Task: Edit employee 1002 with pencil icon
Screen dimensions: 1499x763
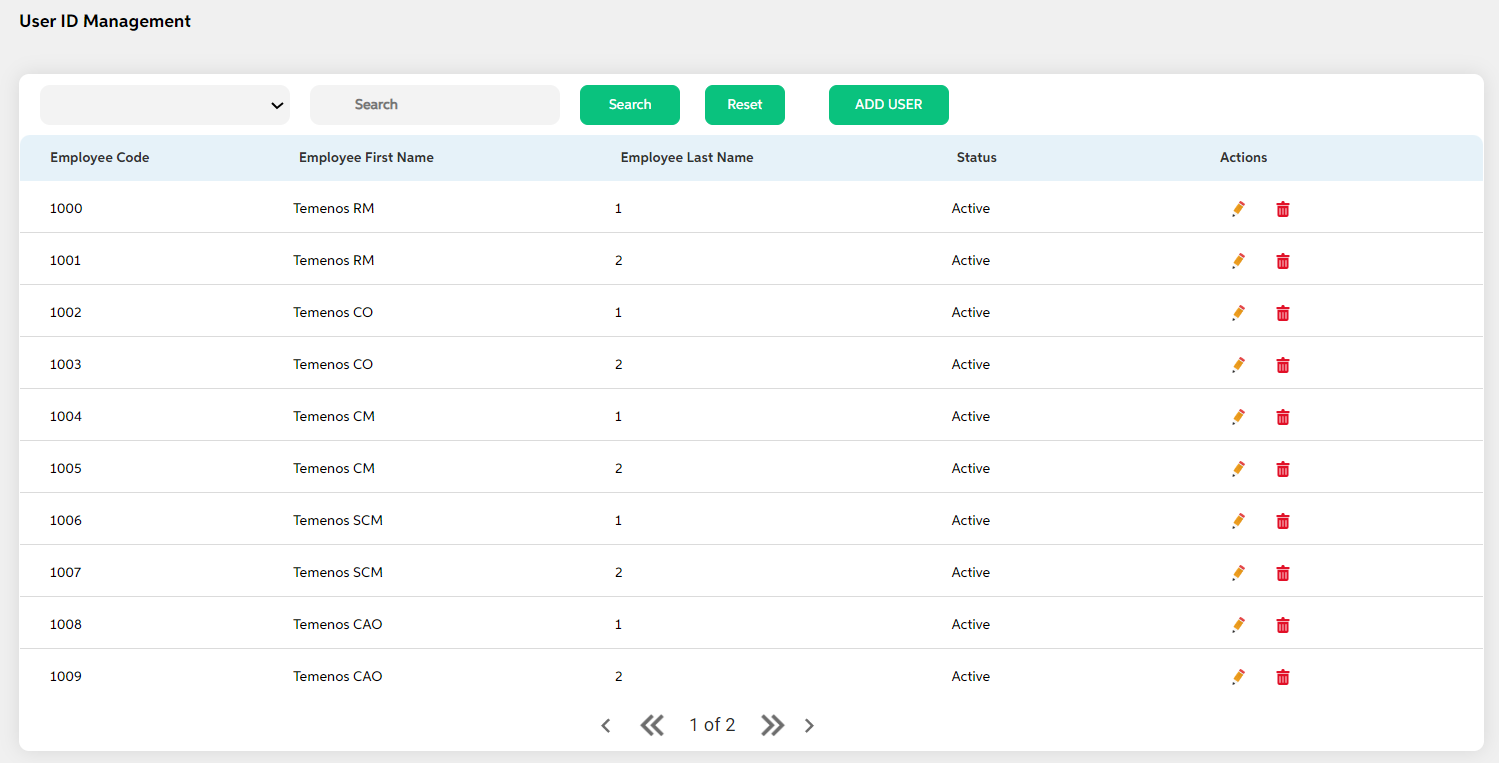Action: (x=1238, y=312)
